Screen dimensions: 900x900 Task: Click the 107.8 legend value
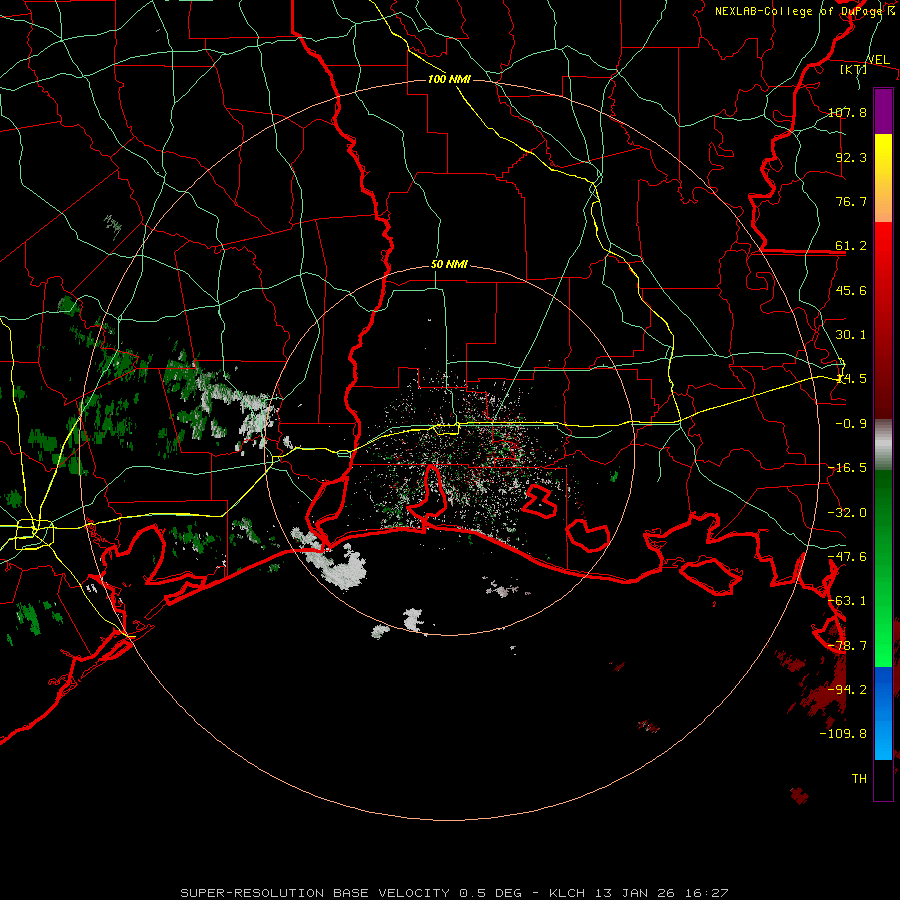coord(847,112)
